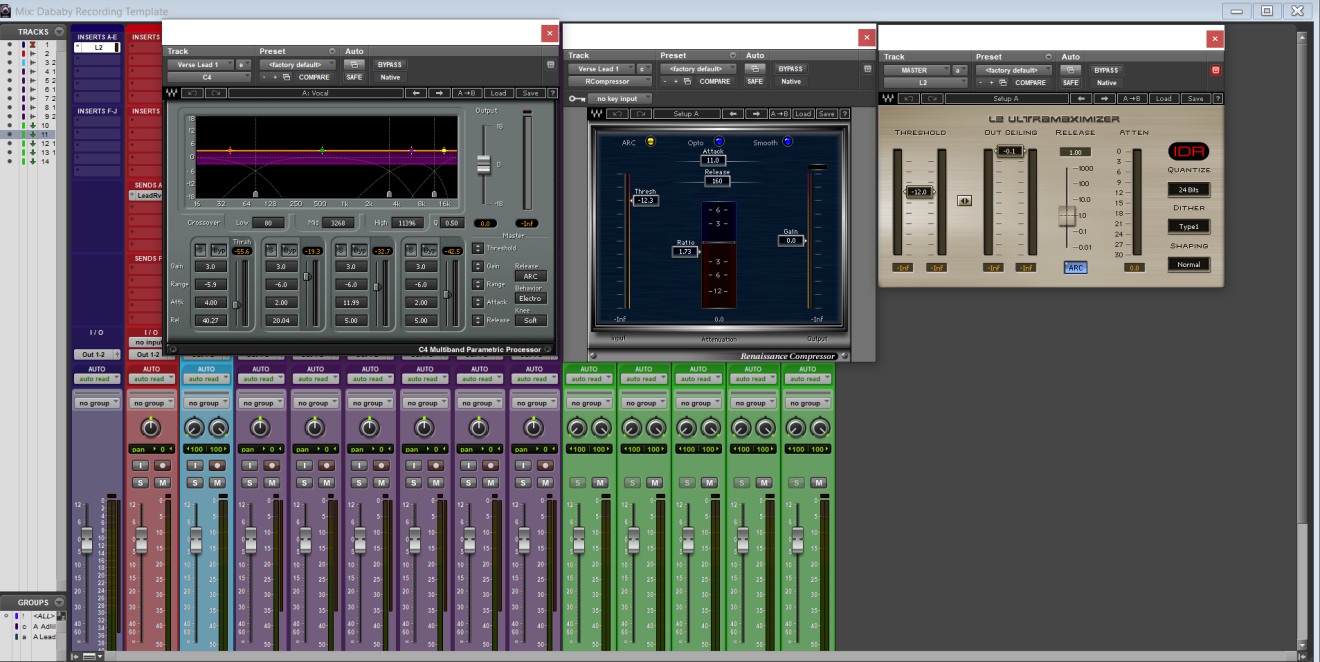Click the L2 threshold/ceiling link arrows button

(964, 200)
